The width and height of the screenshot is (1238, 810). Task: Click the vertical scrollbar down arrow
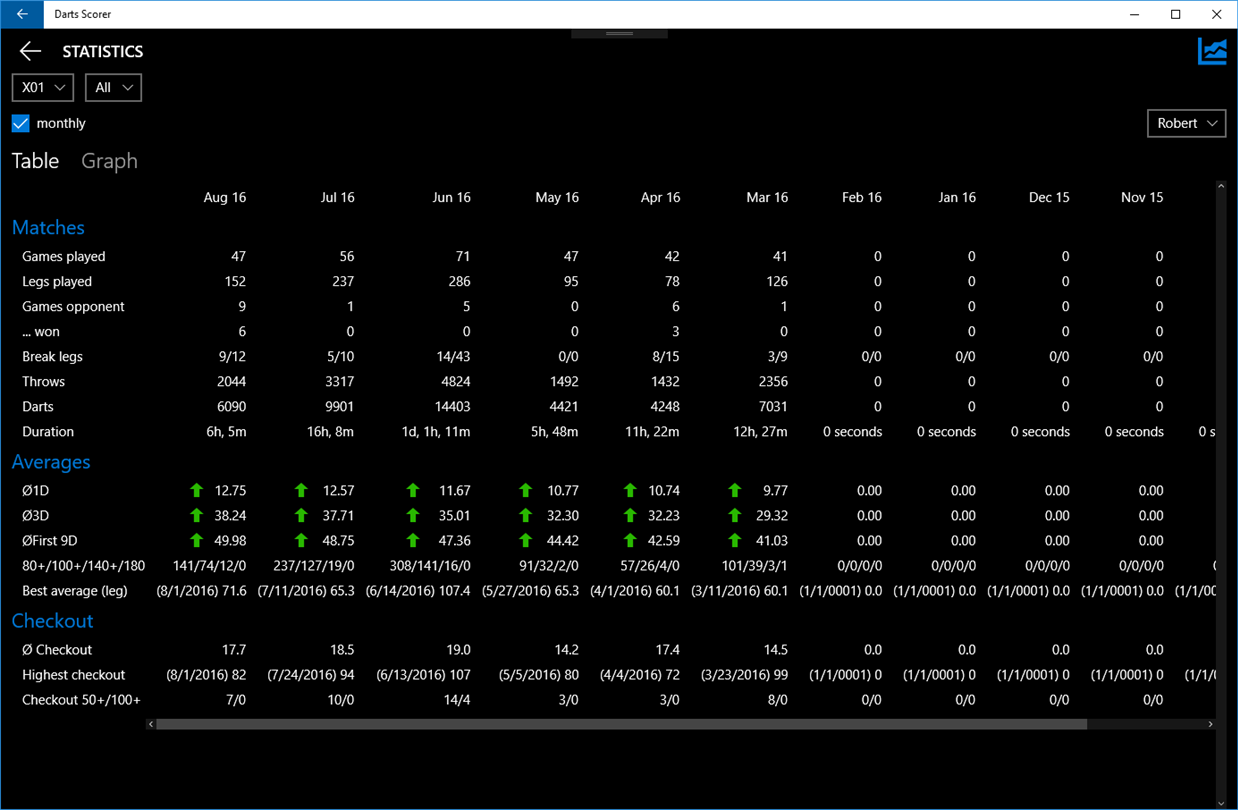[x=1221, y=803]
